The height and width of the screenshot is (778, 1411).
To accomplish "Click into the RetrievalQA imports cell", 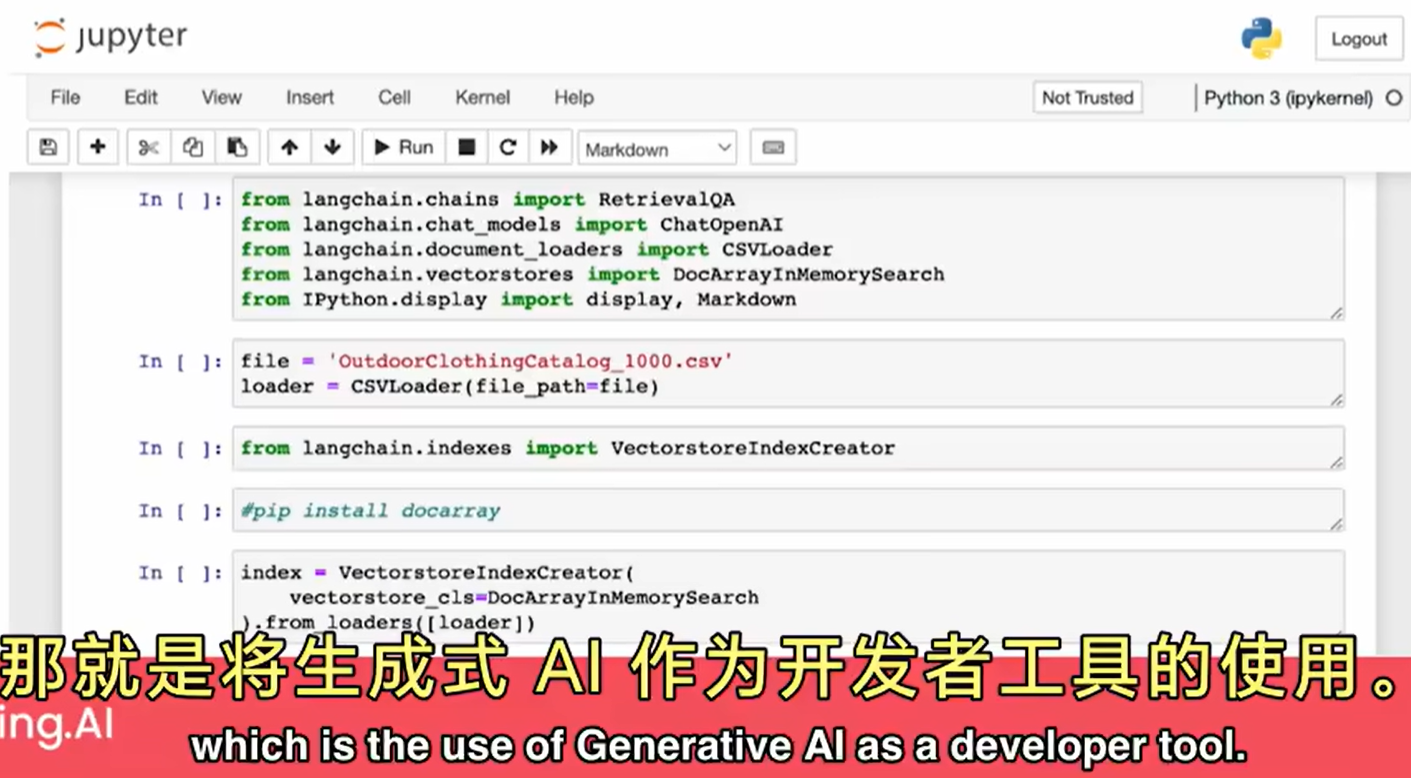I will coord(788,249).
